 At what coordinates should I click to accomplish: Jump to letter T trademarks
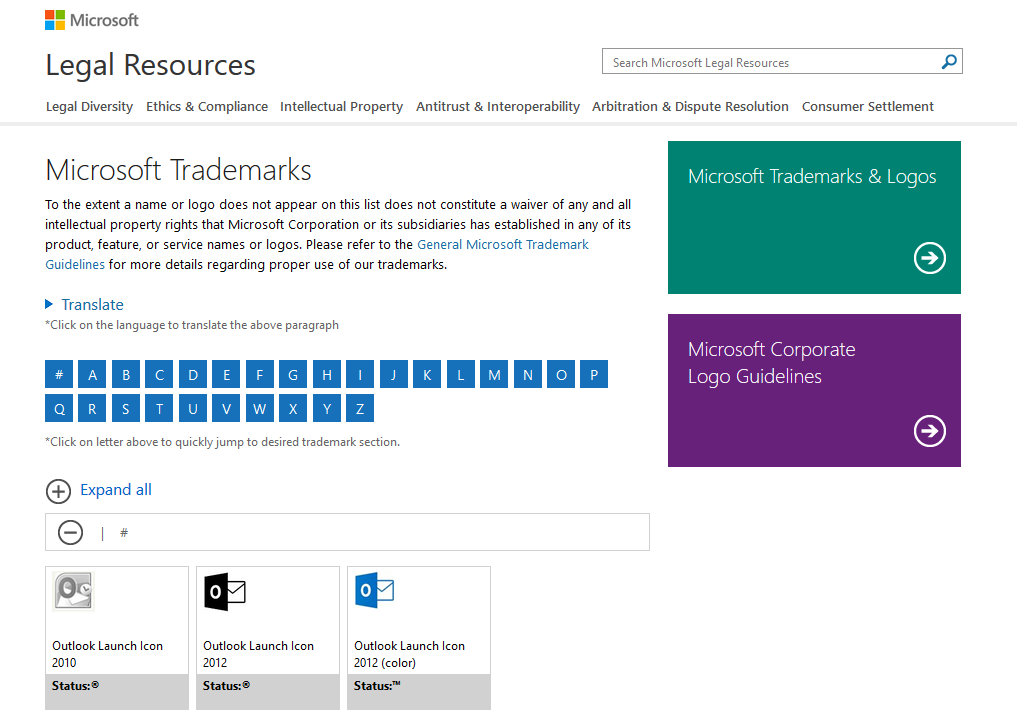(160, 408)
